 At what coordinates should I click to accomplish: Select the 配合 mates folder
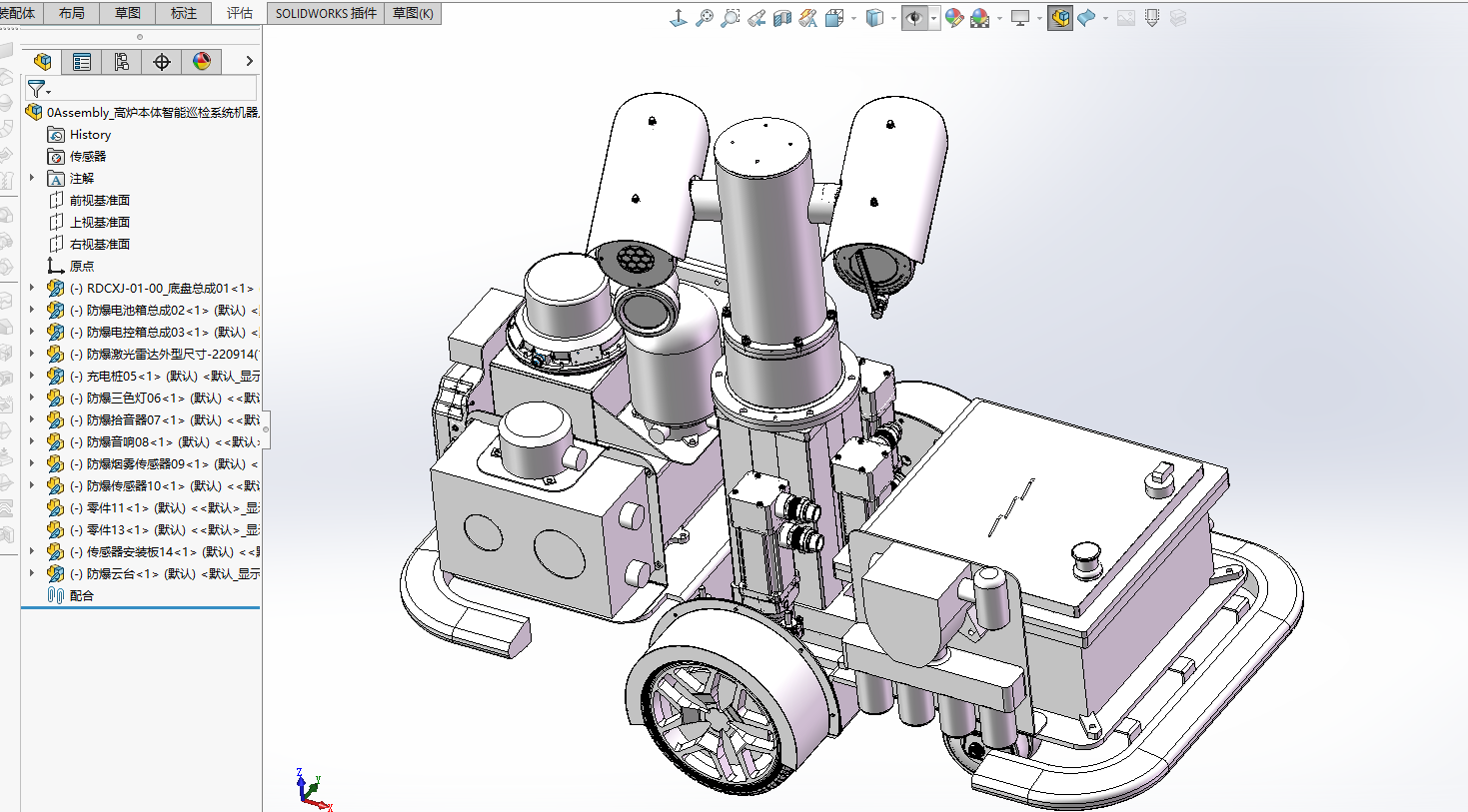71,596
